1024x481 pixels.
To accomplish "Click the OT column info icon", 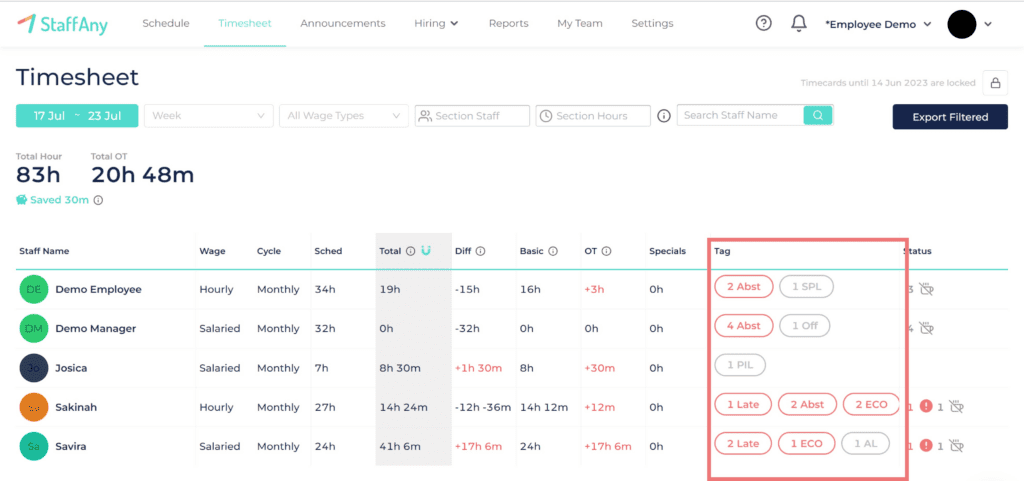I will [x=607, y=251].
